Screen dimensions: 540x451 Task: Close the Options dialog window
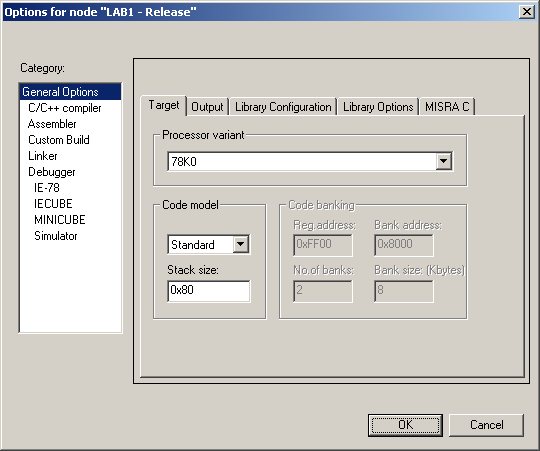(x=527, y=12)
